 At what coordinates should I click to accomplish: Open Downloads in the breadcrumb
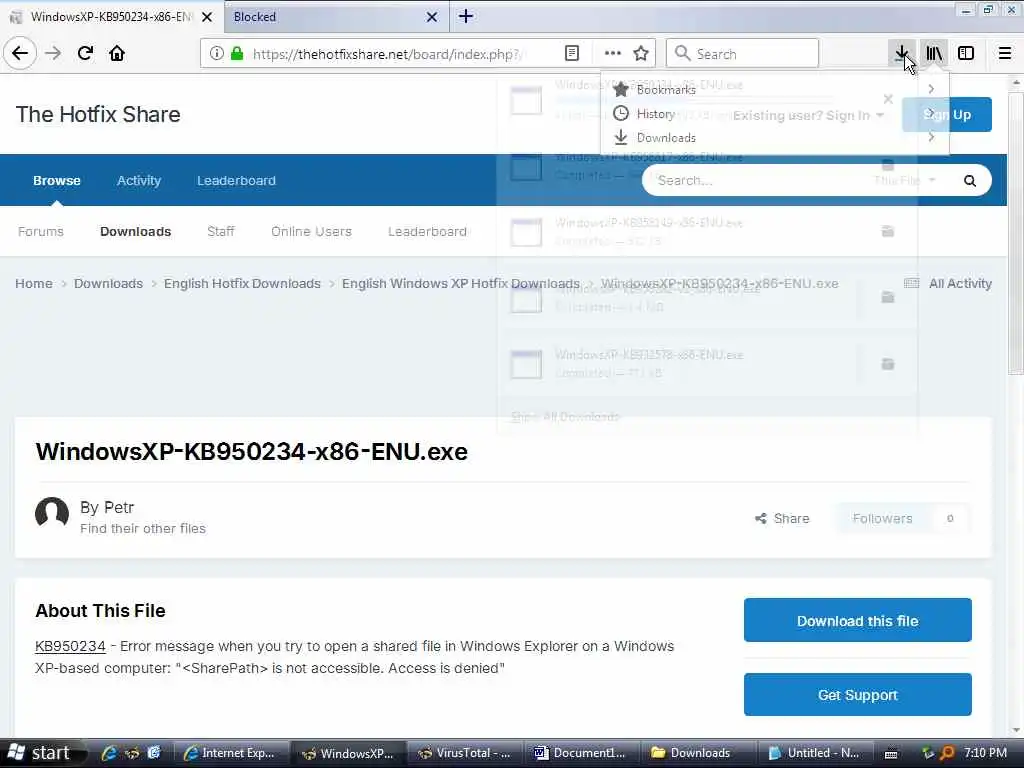(108, 283)
